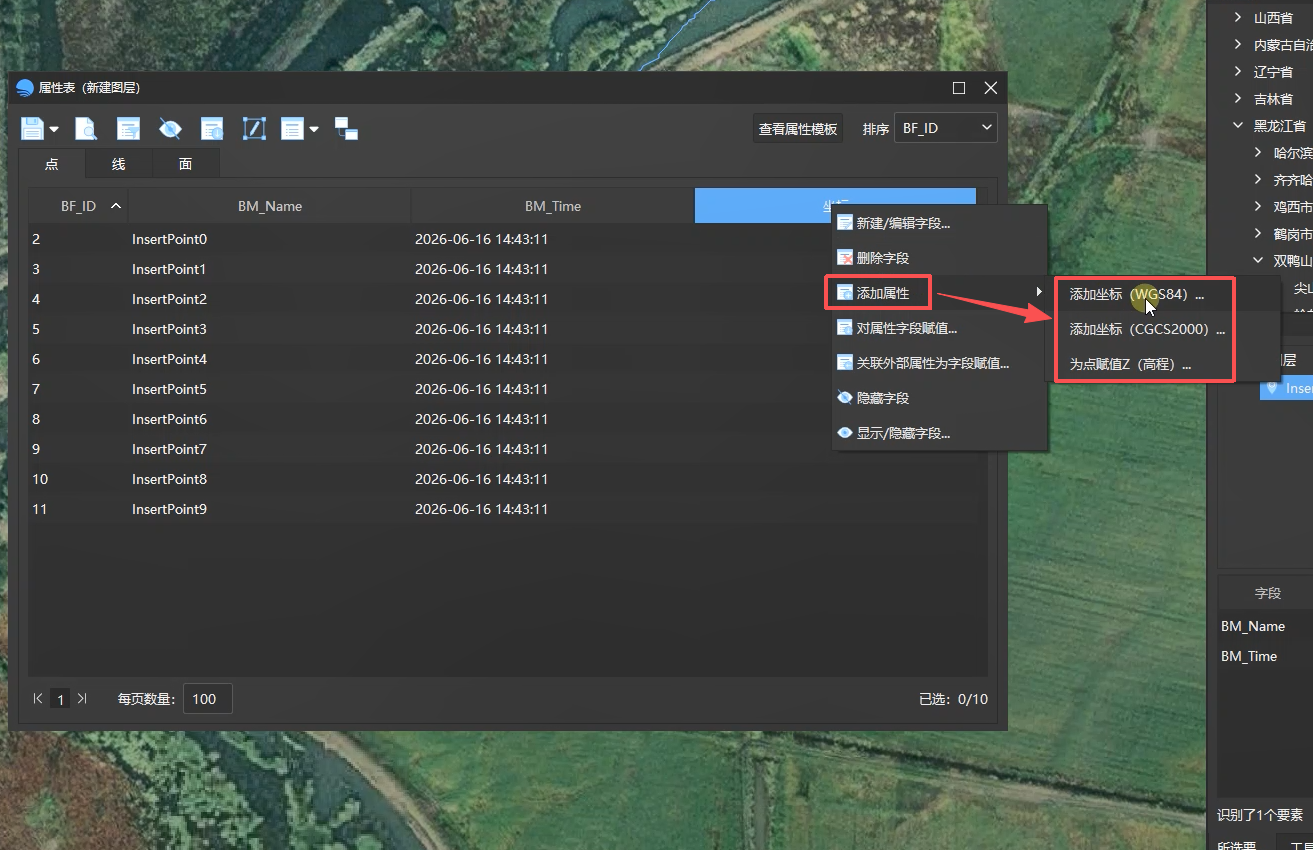This screenshot has width=1313, height=850.
Task: Select the InsertPoint9 name cell
Action: pyautogui.click(x=270, y=509)
